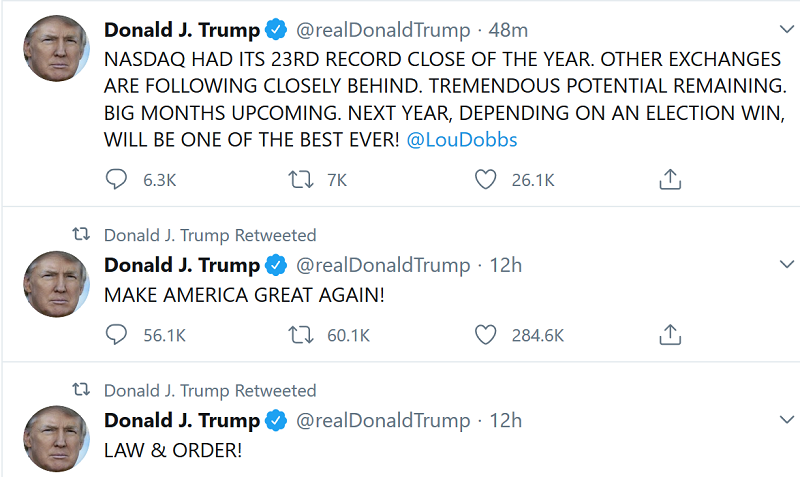
Task: Open more options for NASDAQ tweet
Action: [x=786, y=30]
